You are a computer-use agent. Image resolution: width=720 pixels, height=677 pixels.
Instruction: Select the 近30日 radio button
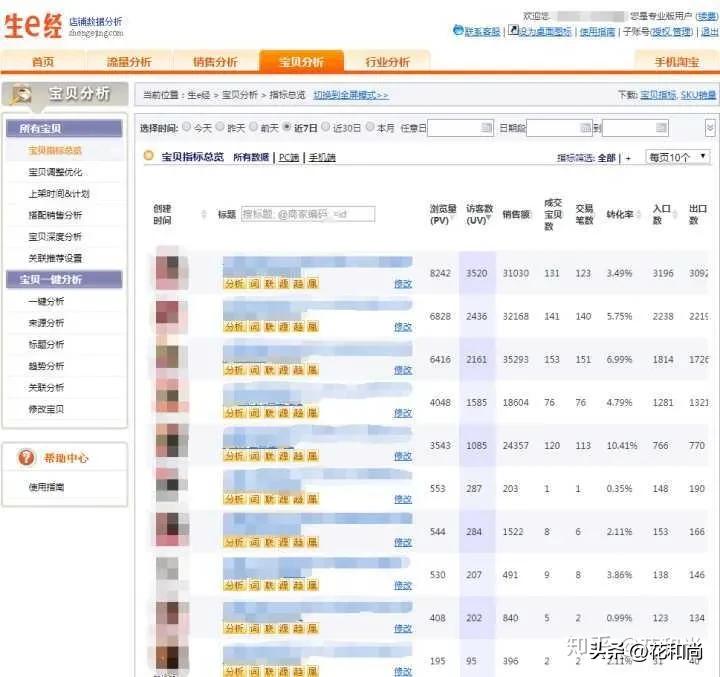pyautogui.click(x=326, y=126)
